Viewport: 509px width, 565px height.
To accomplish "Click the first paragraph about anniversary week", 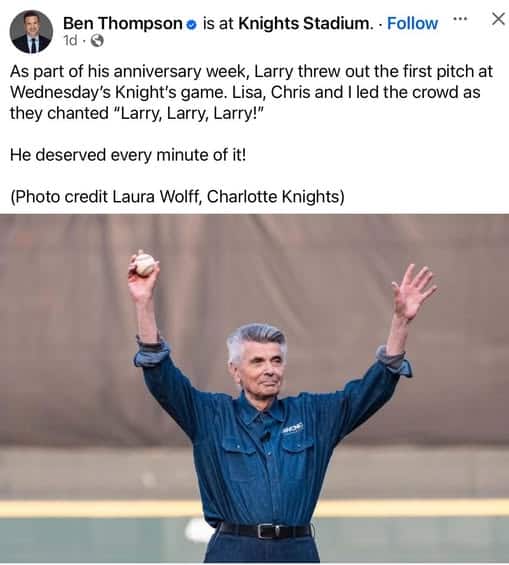I will coord(251,92).
